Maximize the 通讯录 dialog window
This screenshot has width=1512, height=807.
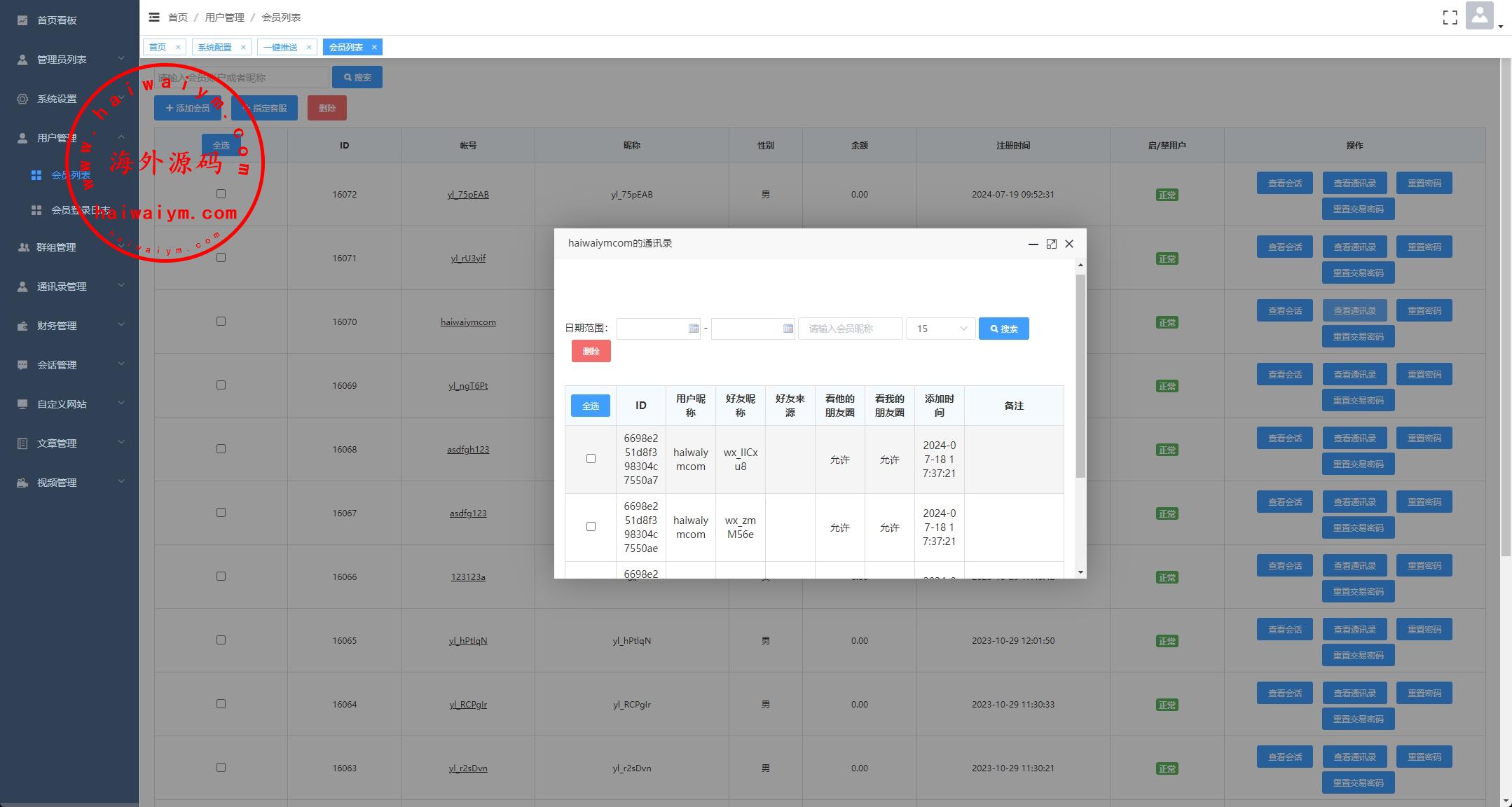click(1051, 244)
